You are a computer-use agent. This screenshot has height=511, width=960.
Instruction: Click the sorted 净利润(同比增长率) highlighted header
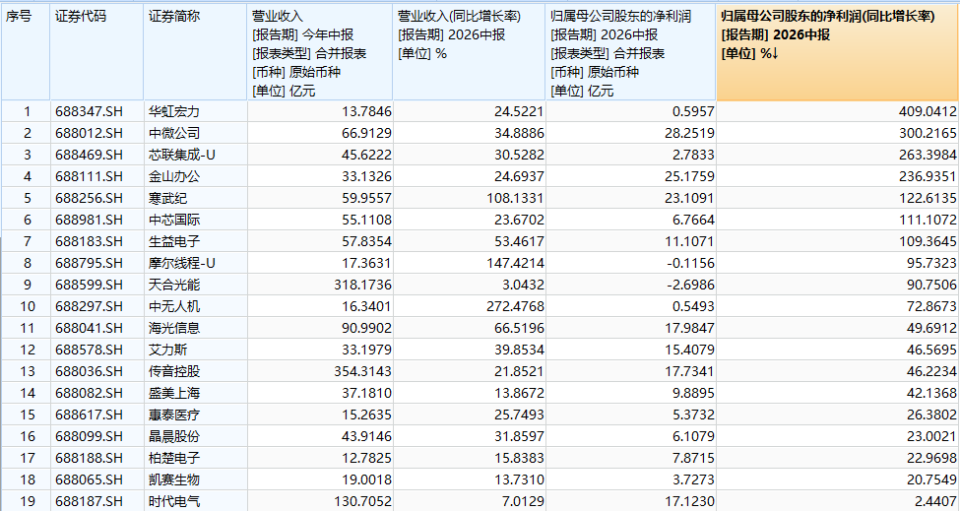838,52
